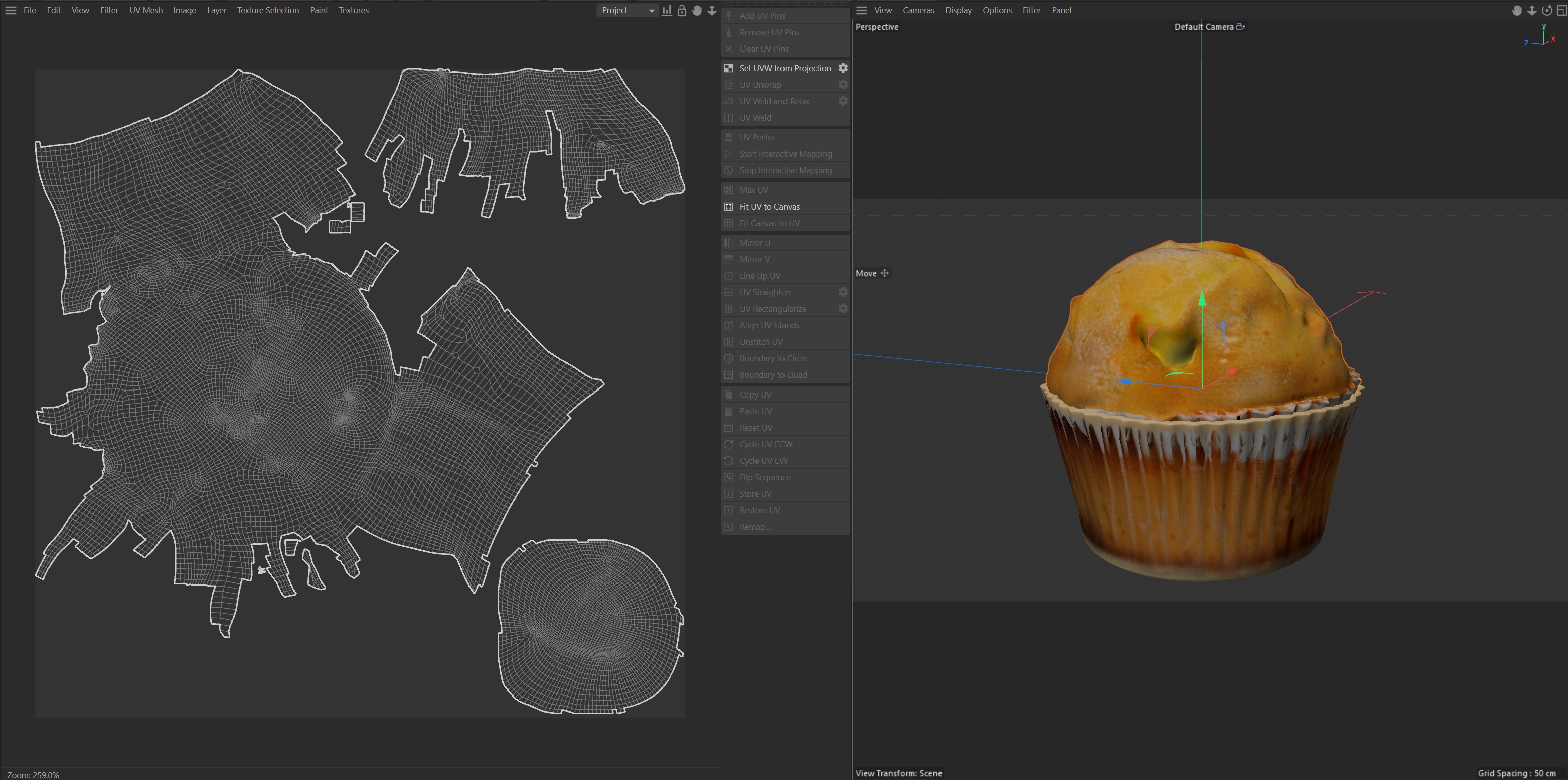Click the Fit UV to Canvas icon
The width and height of the screenshot is (1568, 780).
[x=729, y=207]
